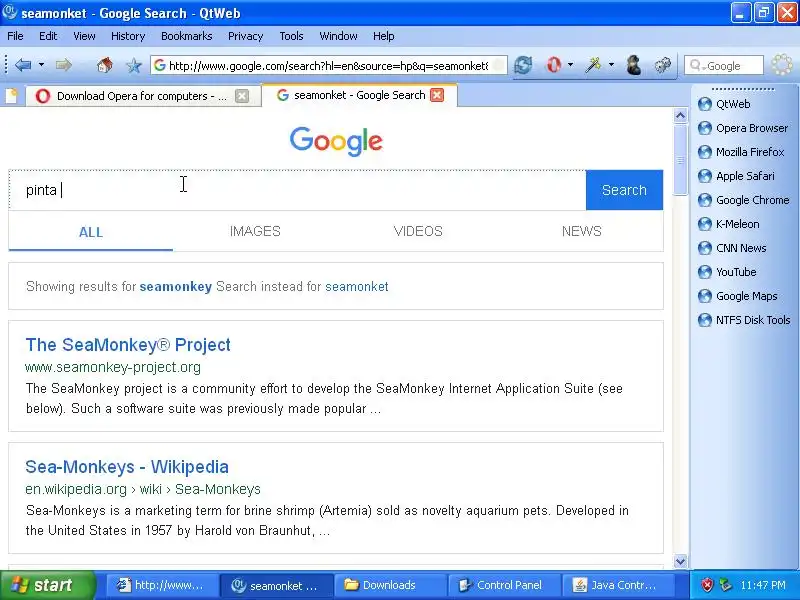Open Google Chrome sidebar bookmark
The height and width of the screenshot is (600, 800).
tap(743, 200)
